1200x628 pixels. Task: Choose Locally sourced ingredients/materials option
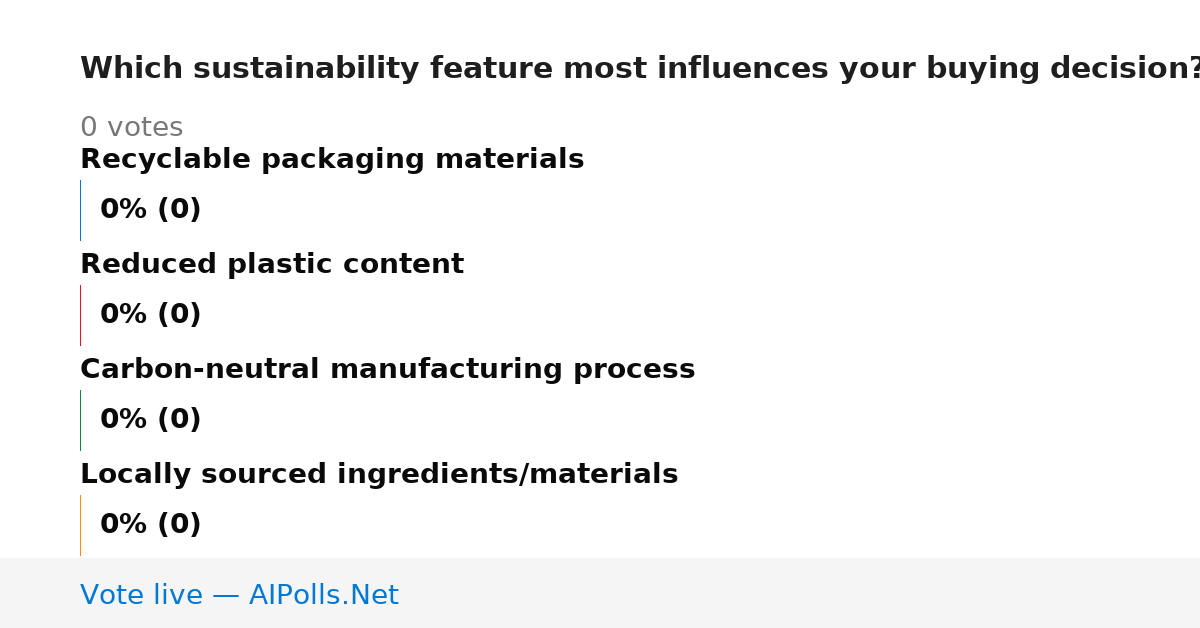pyautogui.click(x=379, y=475)
